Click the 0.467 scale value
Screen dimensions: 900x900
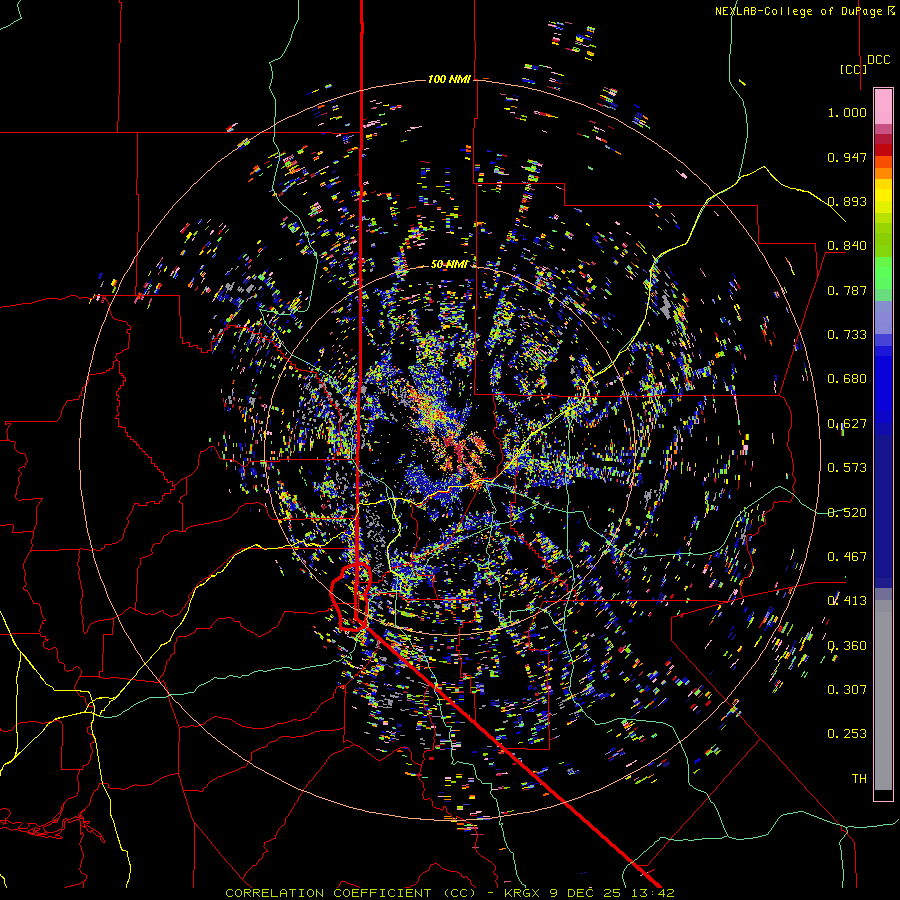(x=847, y=557)
